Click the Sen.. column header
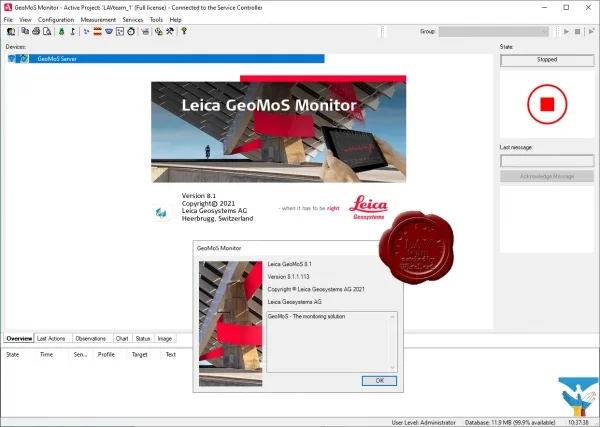The image size is (600, 427). (x=80, y=355)
